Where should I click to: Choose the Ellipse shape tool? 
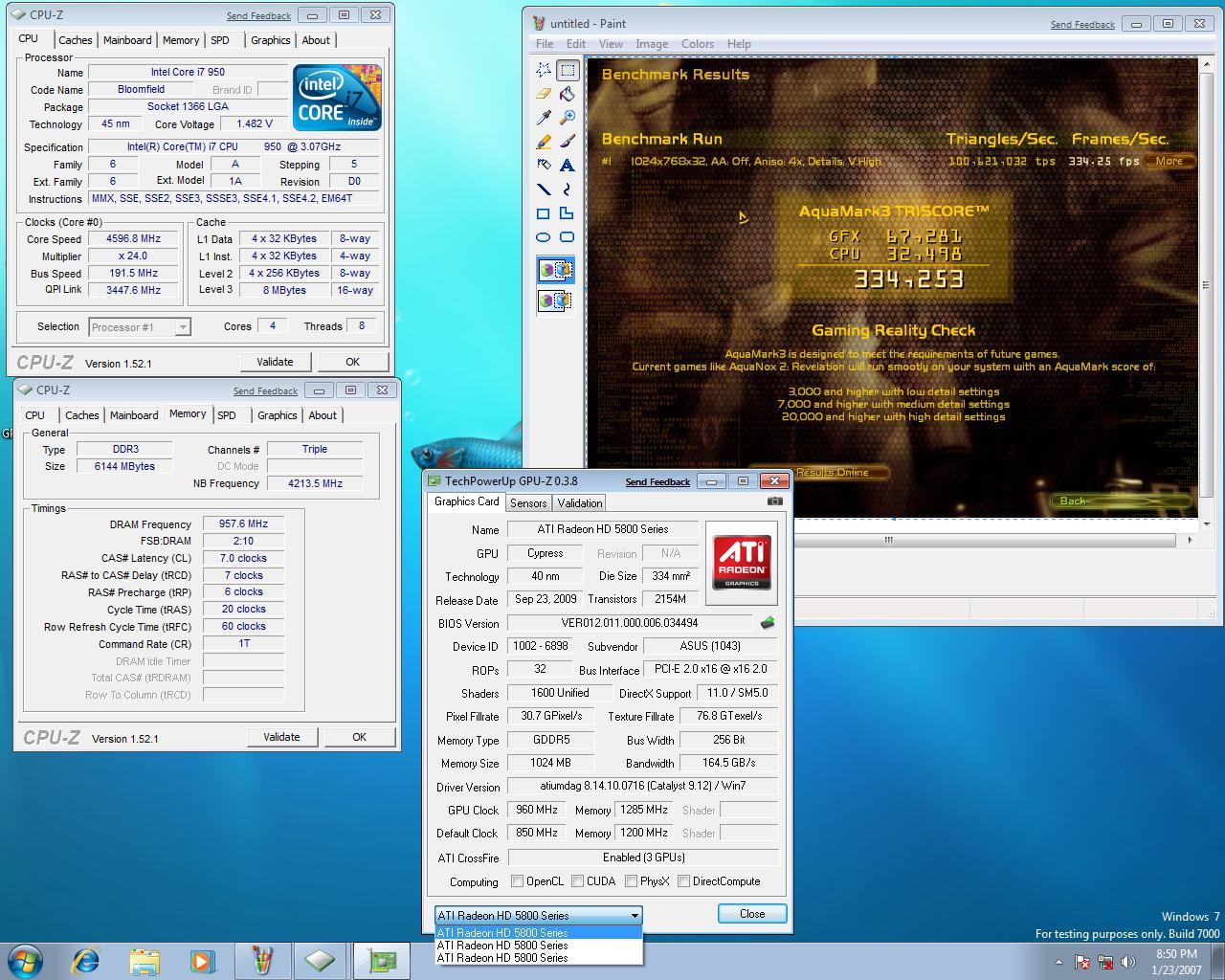click(x=544, y=237)
